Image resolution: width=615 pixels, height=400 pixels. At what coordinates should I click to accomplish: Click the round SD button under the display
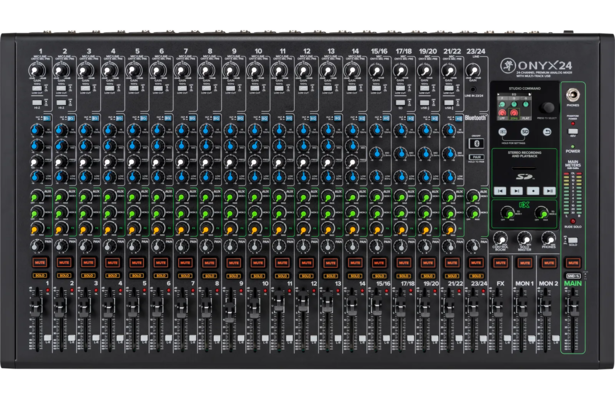[524, 132]
